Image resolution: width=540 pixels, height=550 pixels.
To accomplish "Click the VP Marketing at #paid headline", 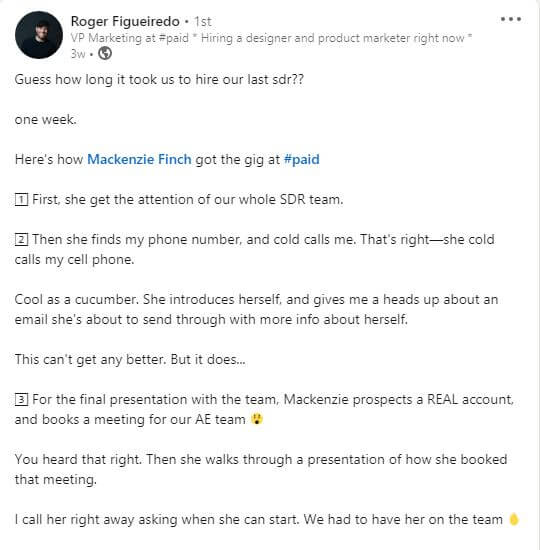I will [x=271, y=38].
